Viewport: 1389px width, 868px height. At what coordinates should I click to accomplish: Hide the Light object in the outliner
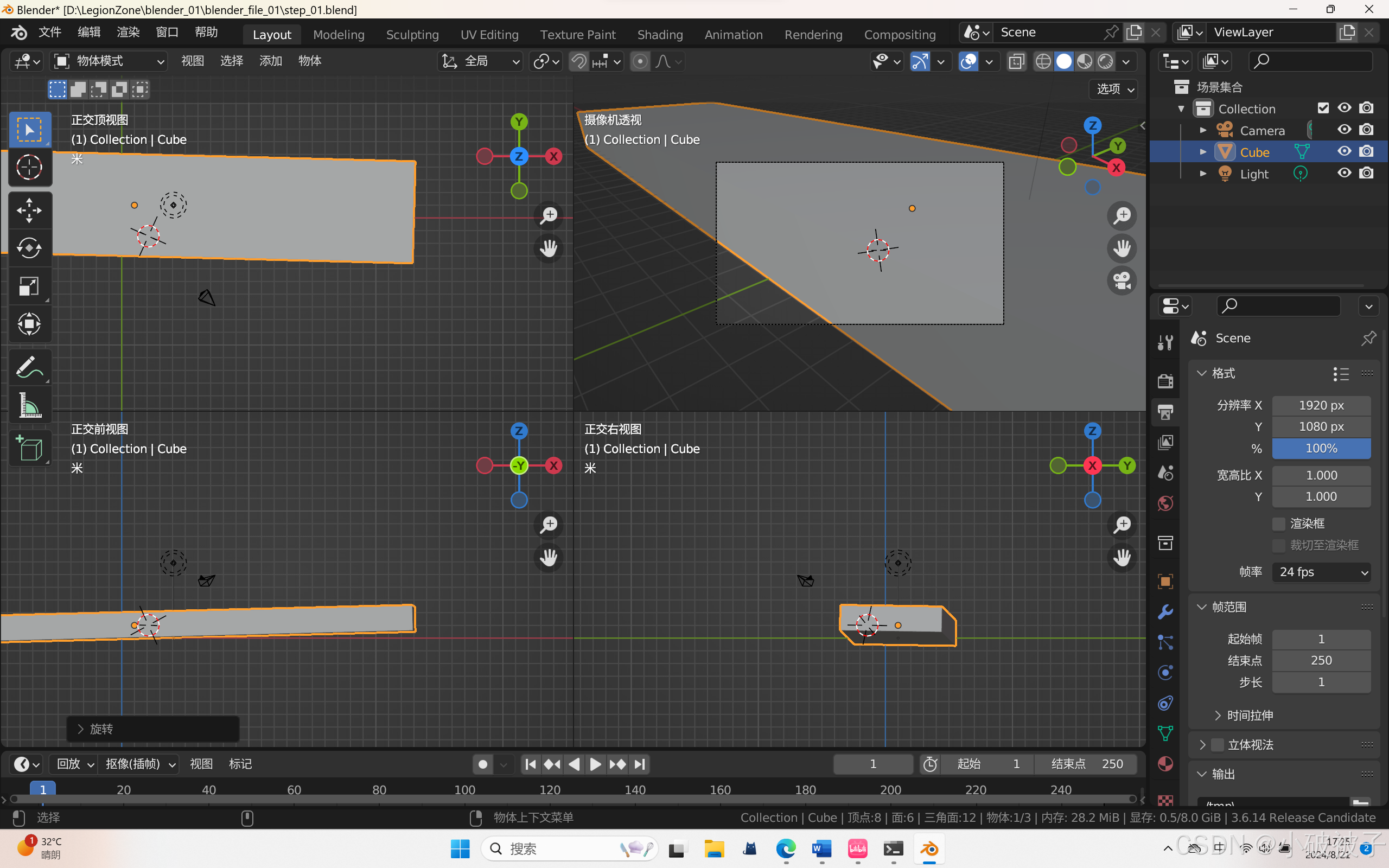[1344, 174]
